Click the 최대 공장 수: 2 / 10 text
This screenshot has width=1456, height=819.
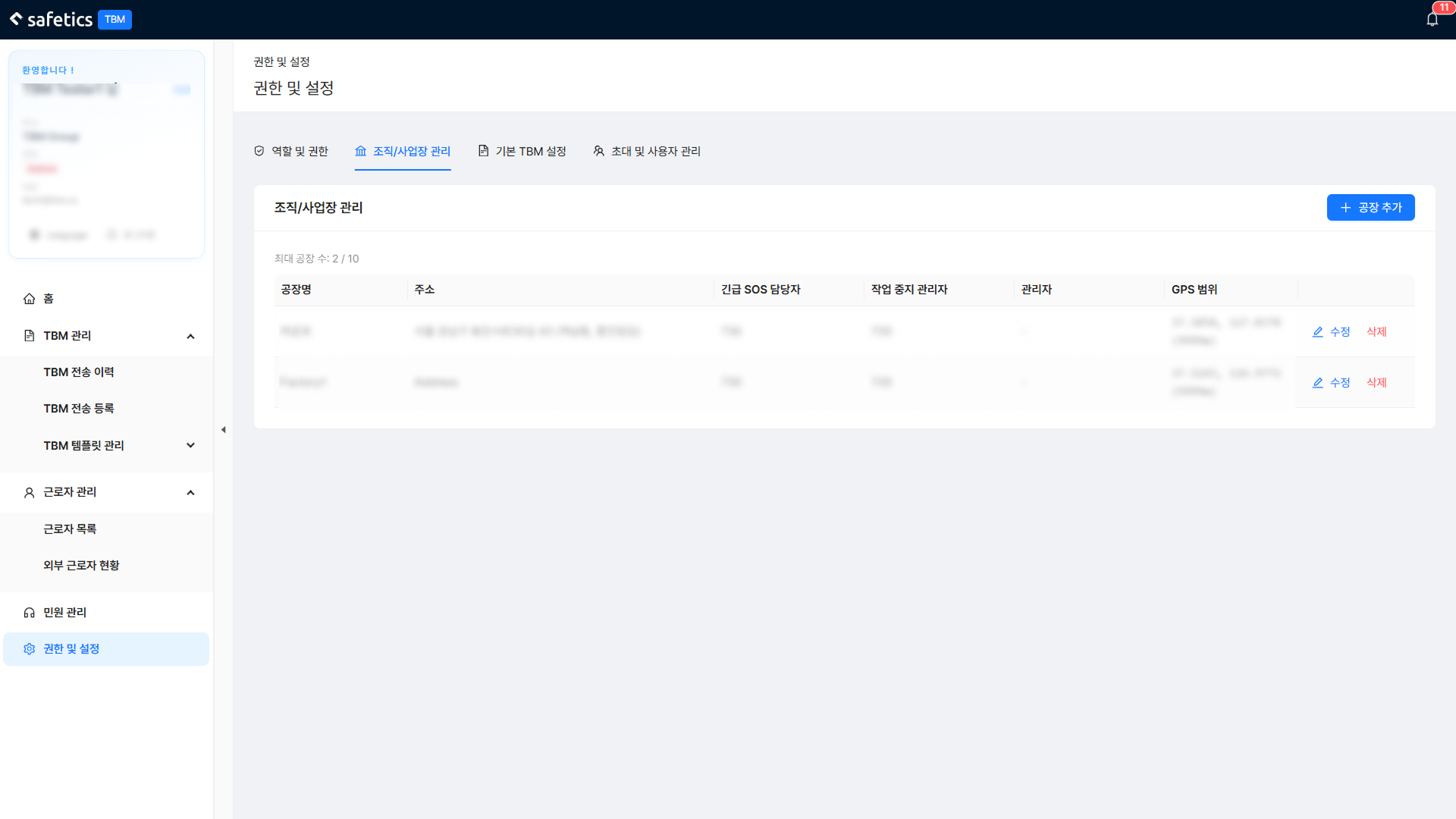316,259
